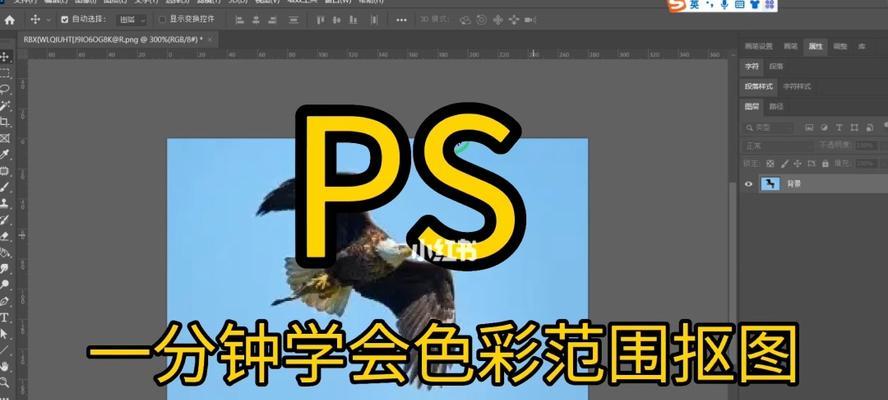Open the three-dots more align options
Viewport: 888px width, 400px height.
pyautogui.click(x=402, y=20)
